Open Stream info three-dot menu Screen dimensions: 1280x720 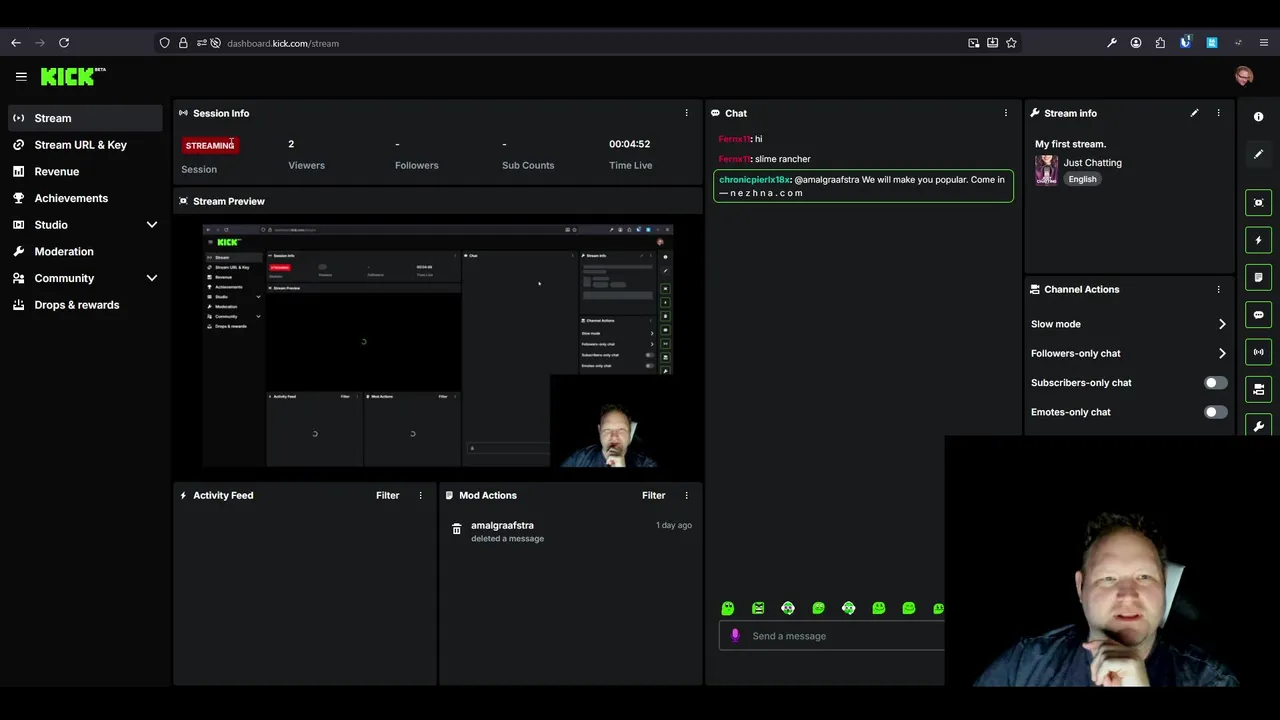click(x=1218, y=113)
